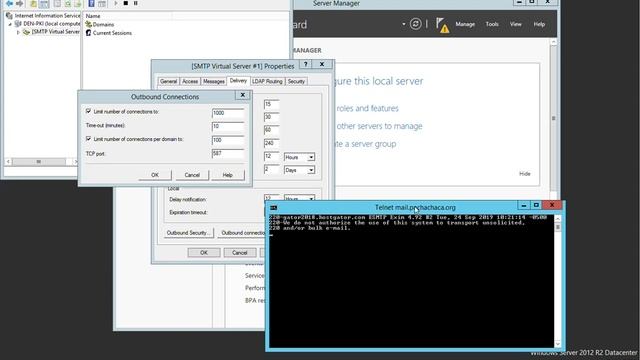Viewport: 640px width, 360px height.
Task: Open the Server Manager address dropdown arrow
Action: pyautogui.click(x=403, y=24)
